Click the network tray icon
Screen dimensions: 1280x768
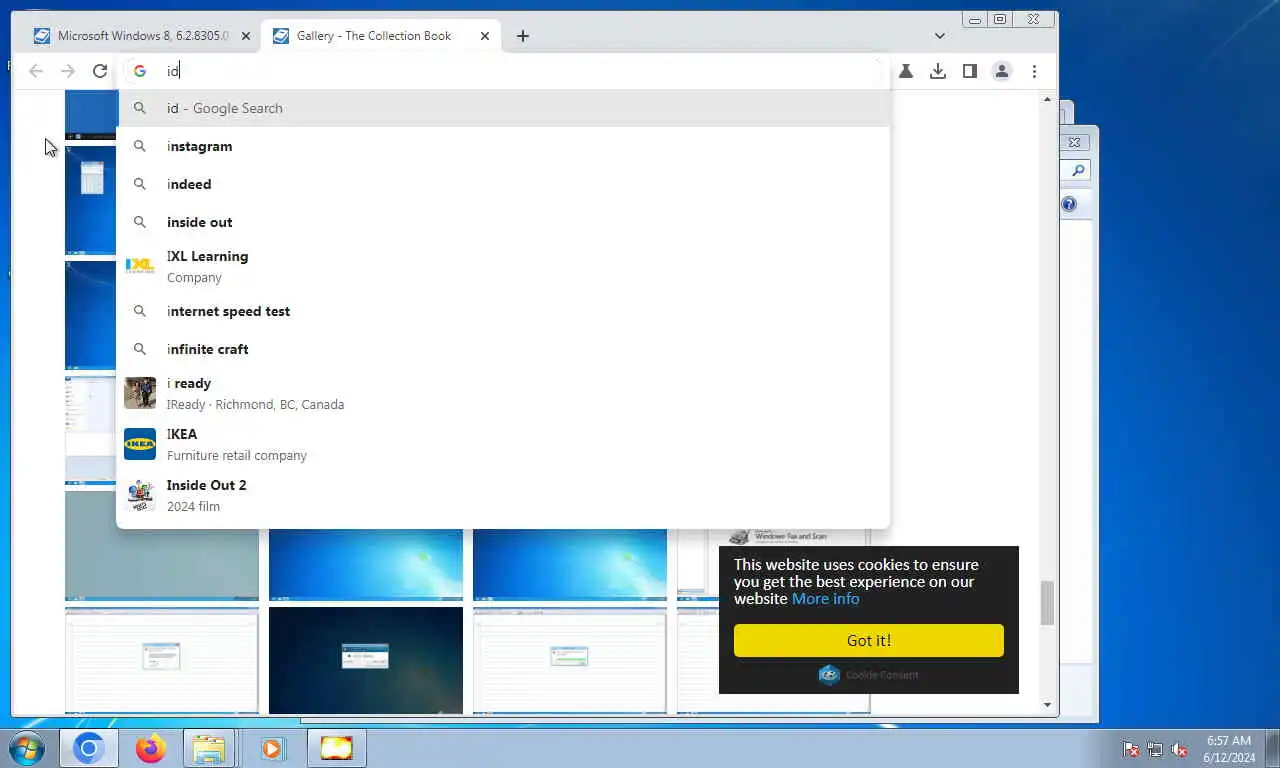coord(1155,749)
